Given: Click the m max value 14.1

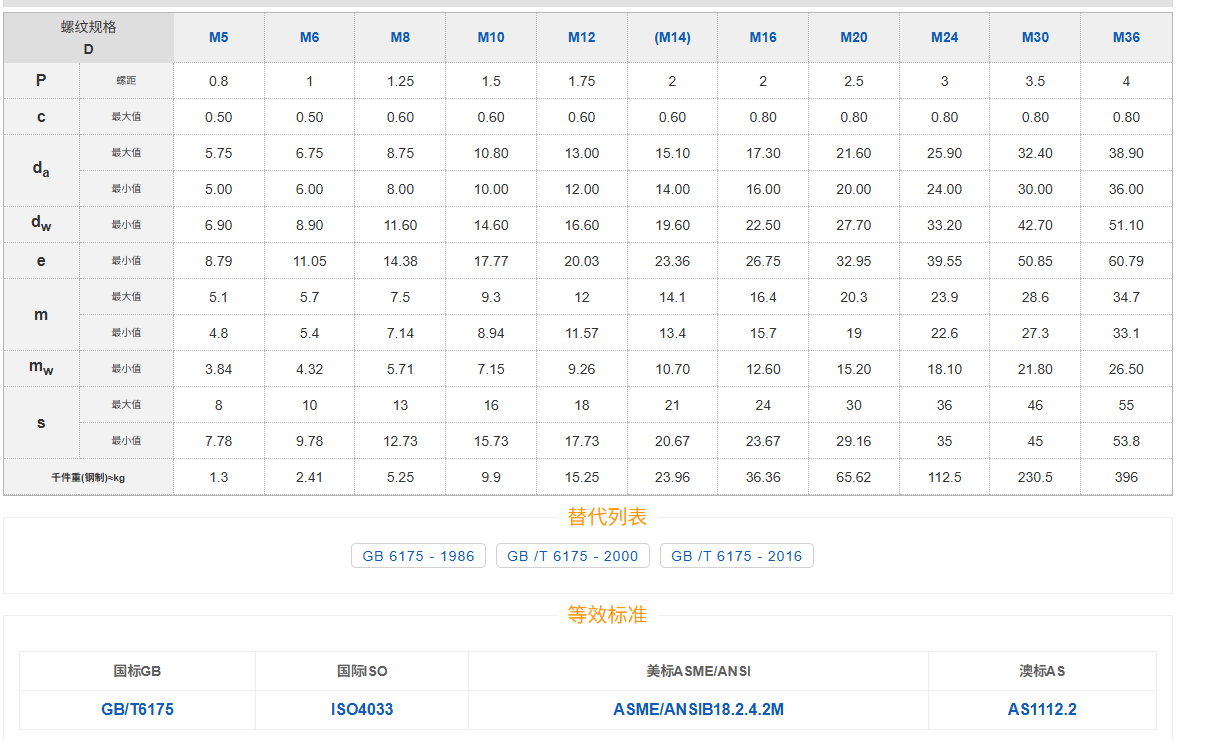Looking at the screenshot, I should pyautogui.click(x=672, y=297).
